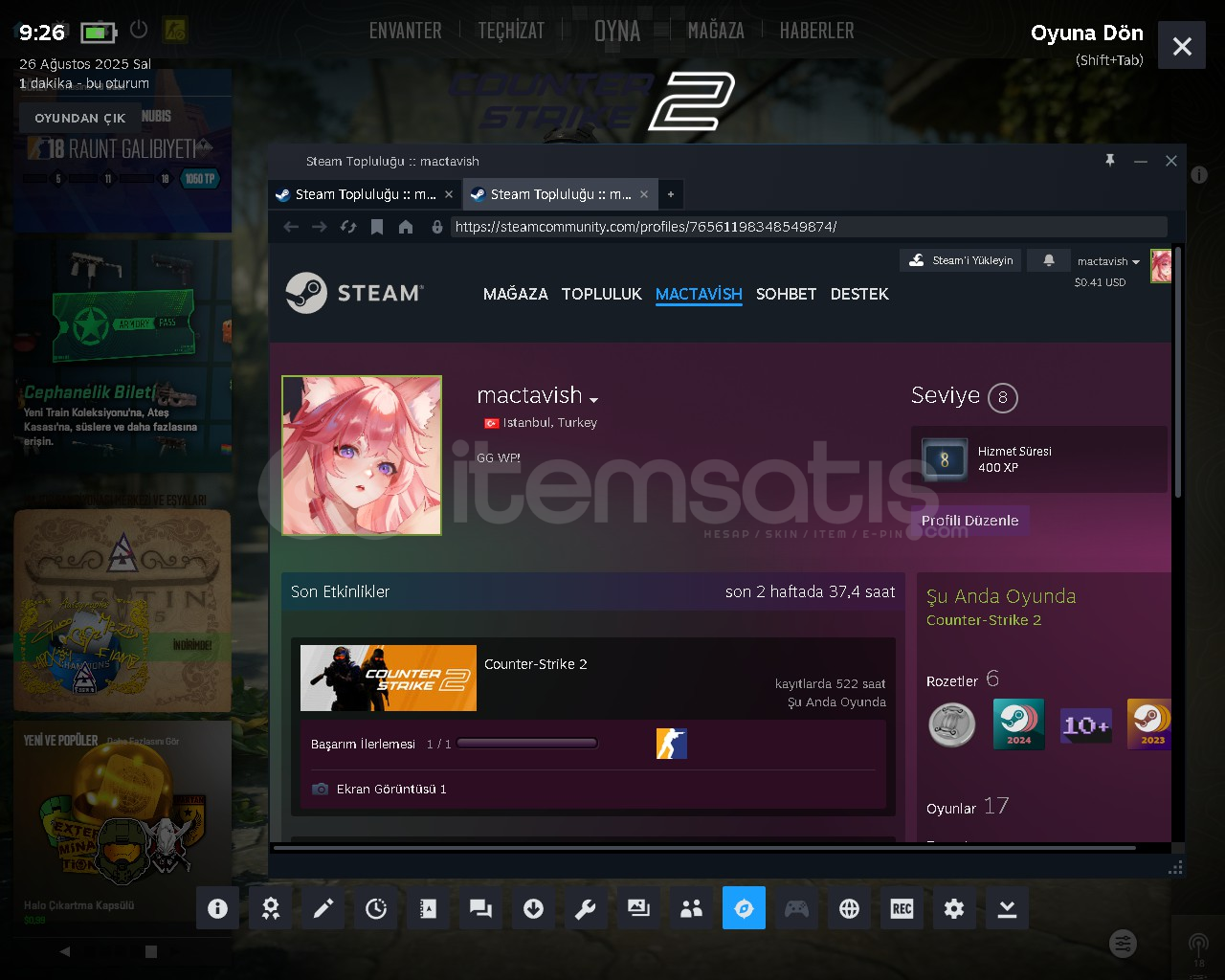This screenshot has width=1225, height=980.
Task: Open the Counter-Strike 2 game title link
Action: pos(536,664)
